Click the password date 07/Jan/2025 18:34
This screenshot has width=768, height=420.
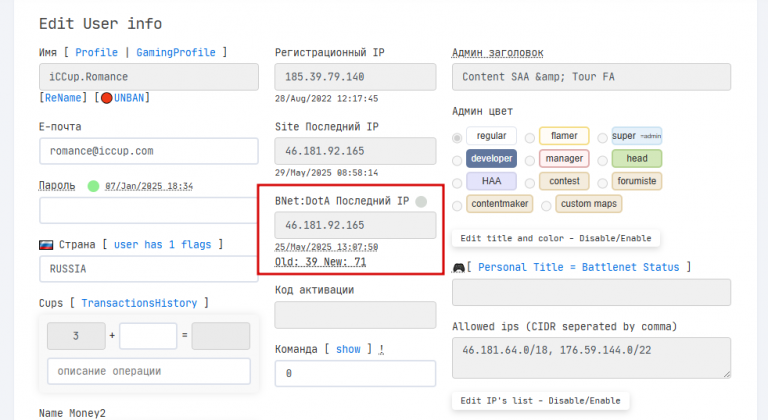[x=149, y=186]
